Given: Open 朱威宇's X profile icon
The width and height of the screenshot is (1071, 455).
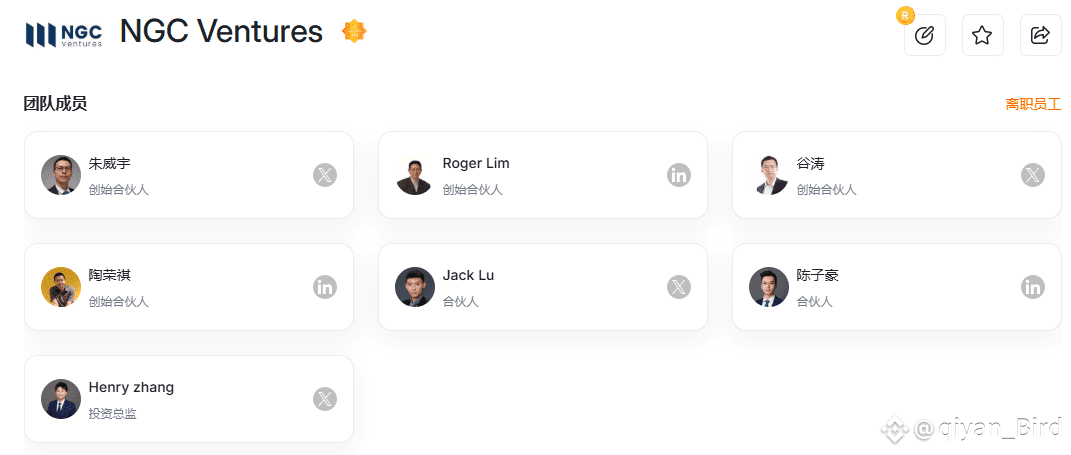Looking at the screenshot, I should tap(325, 175).
